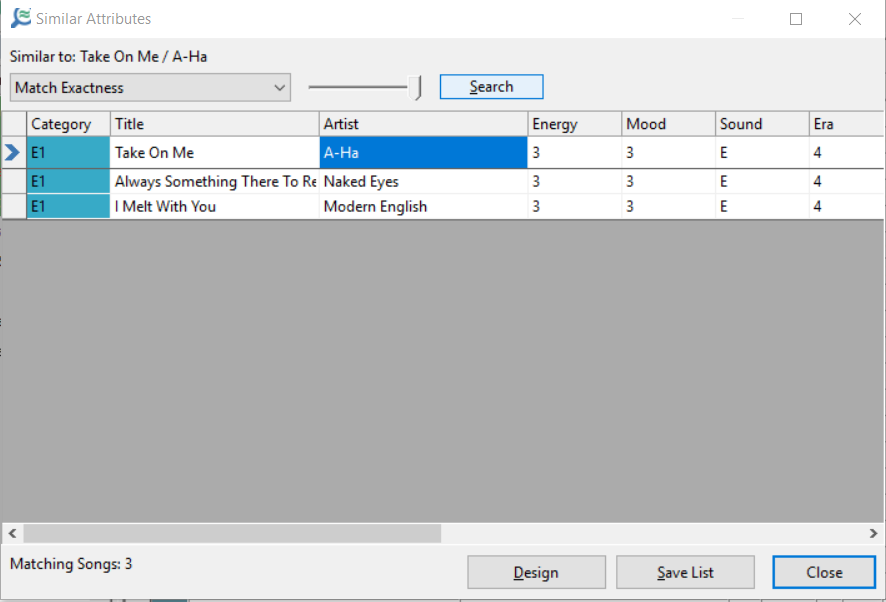Click the E1 category cell for Modern English
This screenshot has height=602, width=886.
pos(68,206)
